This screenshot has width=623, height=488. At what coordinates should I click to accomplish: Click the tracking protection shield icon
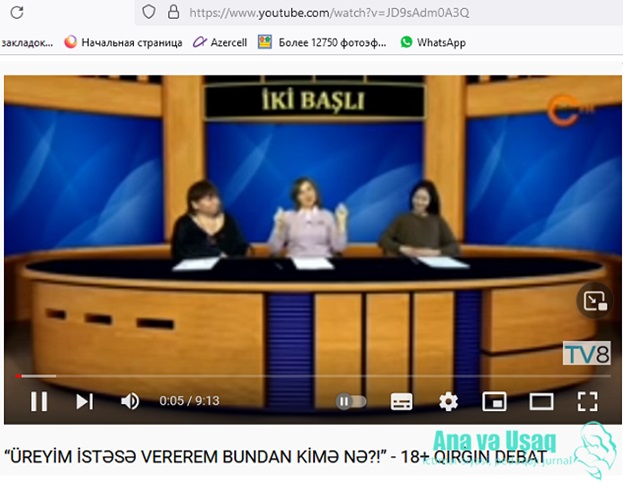(148, 12)
